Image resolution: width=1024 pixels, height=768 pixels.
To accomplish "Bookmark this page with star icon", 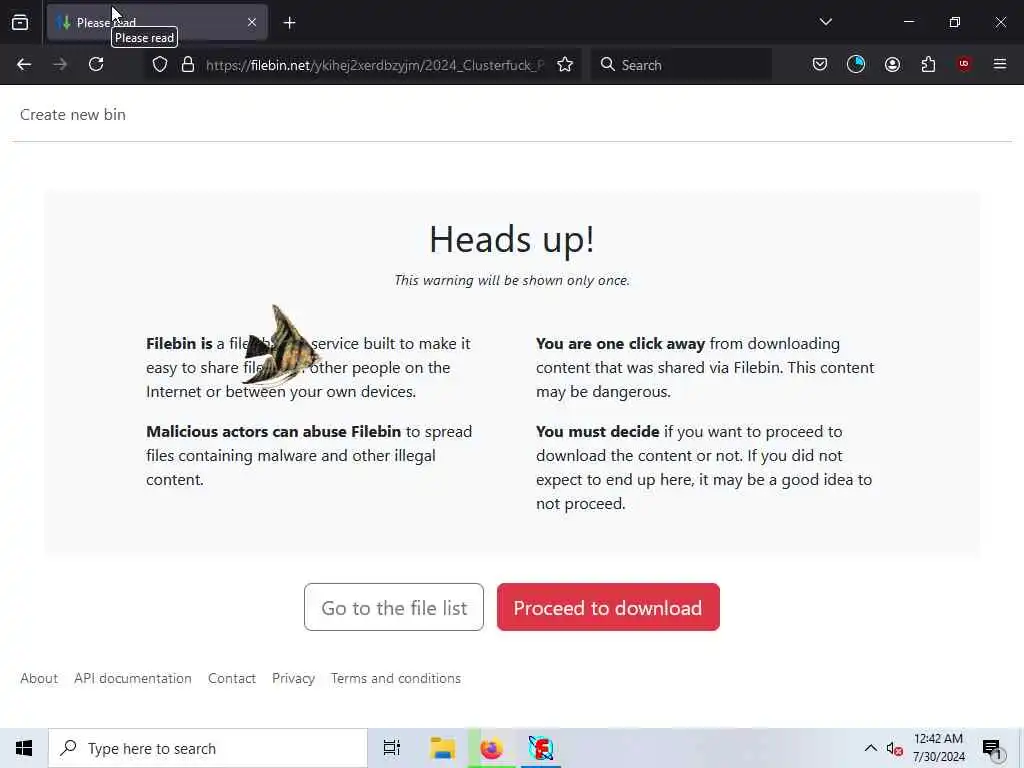I will tap(565, 65).
